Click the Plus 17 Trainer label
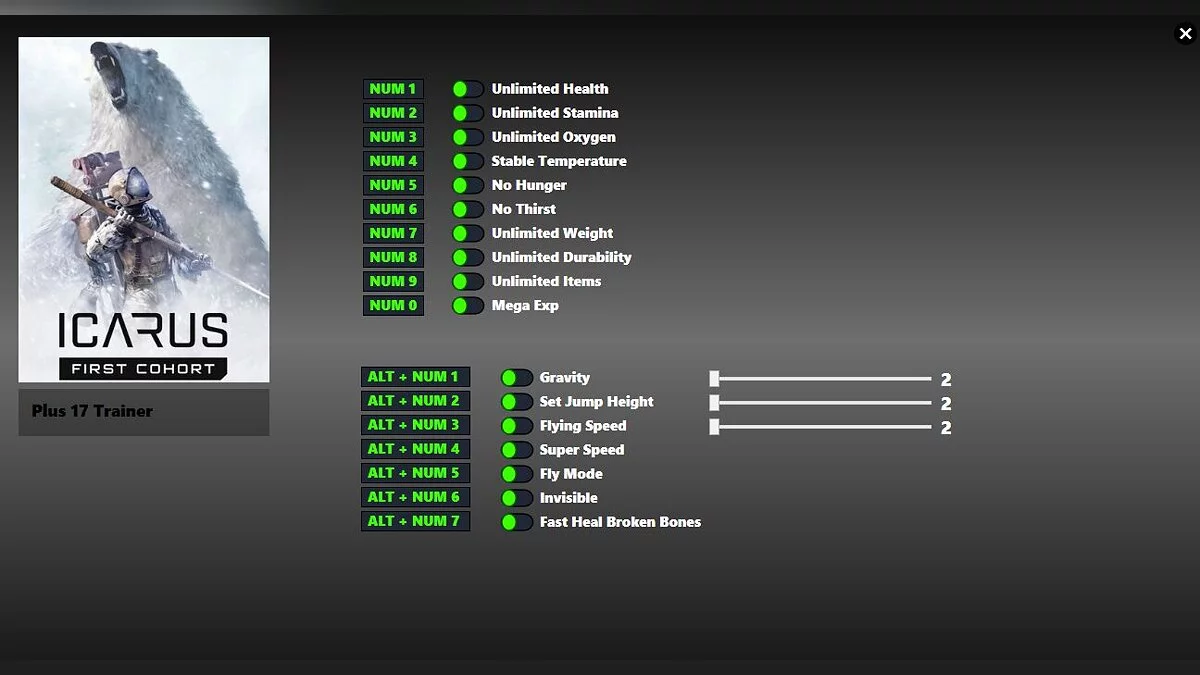1200x675 pixels. point(92,411)
